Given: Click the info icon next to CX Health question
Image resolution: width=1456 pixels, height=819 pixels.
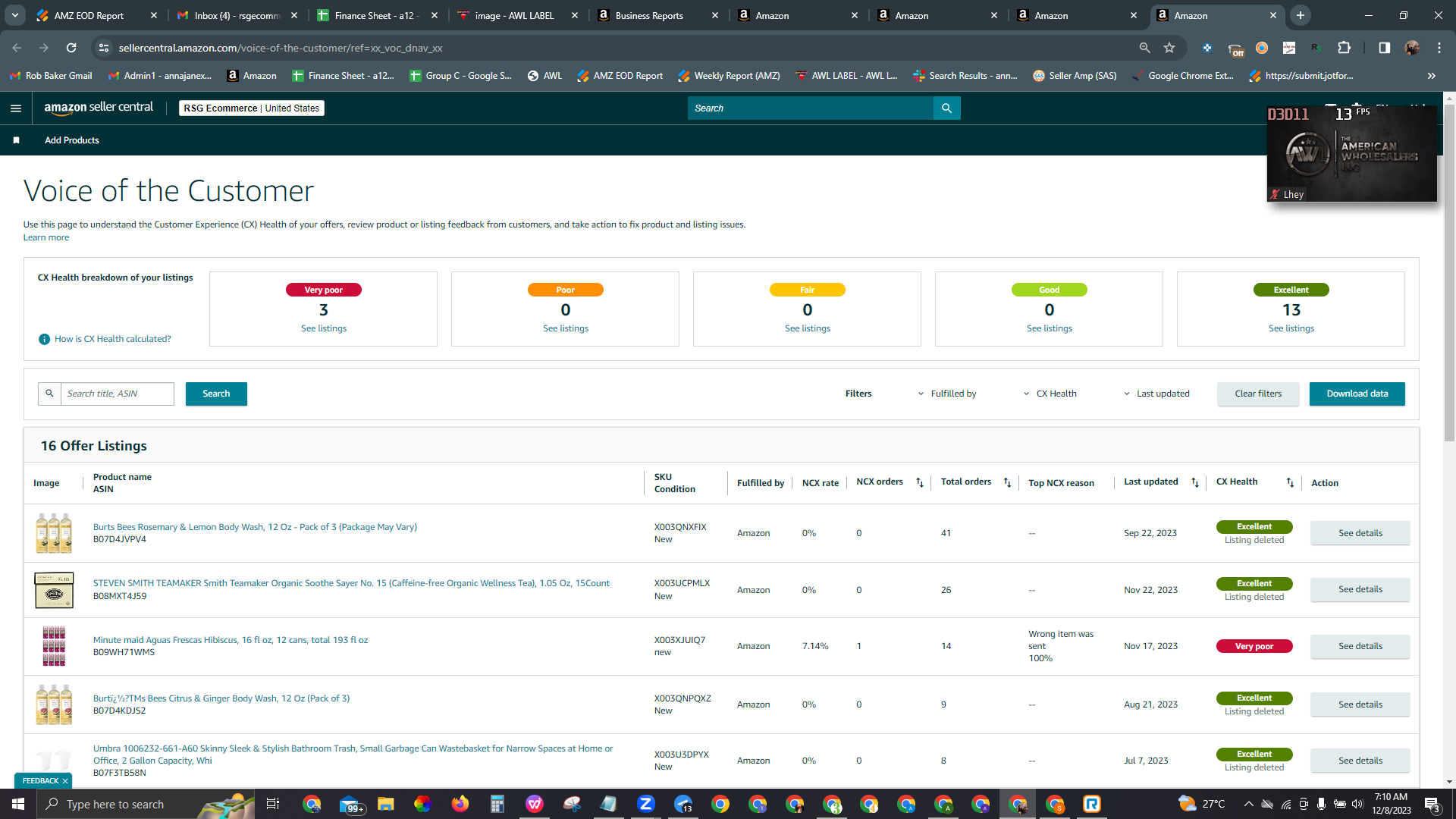Looking at the screenshot, I should (x=44, y=339).
